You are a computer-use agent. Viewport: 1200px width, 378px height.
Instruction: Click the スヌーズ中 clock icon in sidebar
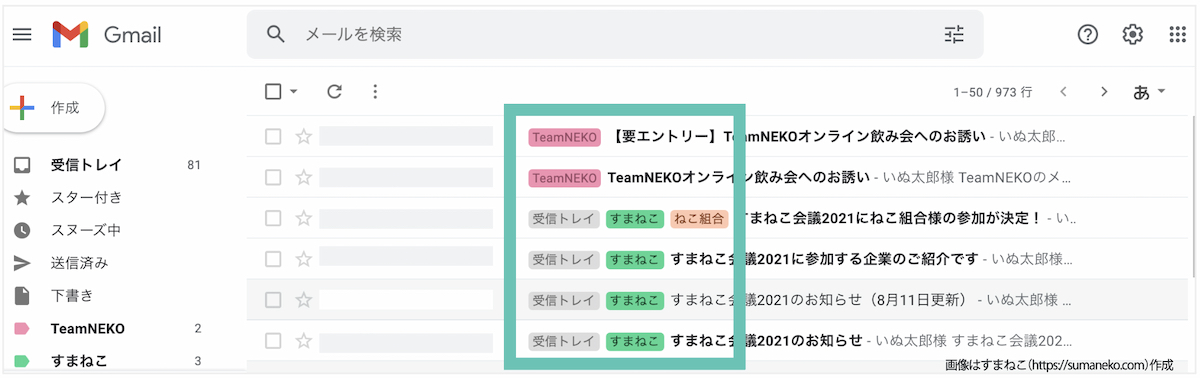pyautogui.click(x=22, y=230)
